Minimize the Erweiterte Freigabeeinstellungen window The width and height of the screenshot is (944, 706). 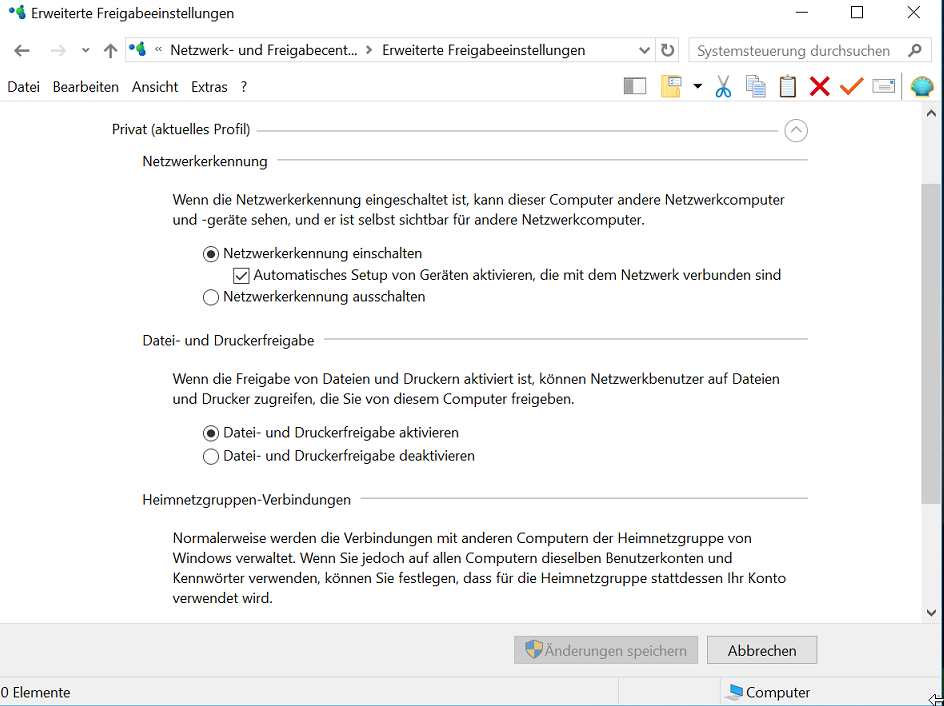pyautogui.click(x=801, y=13)
